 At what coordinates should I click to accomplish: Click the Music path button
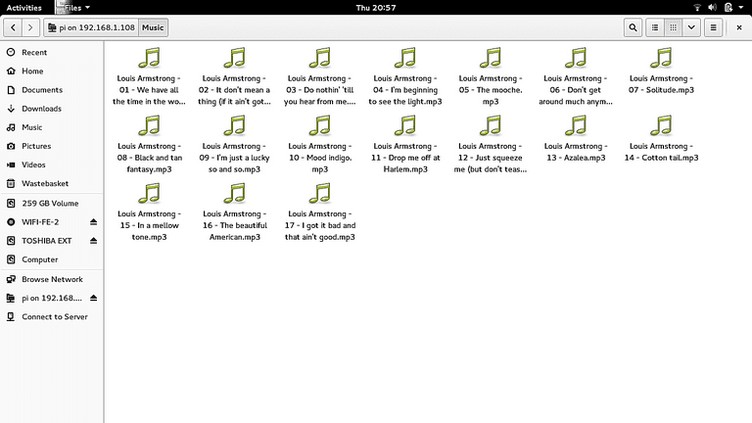[x=153, y=27]
